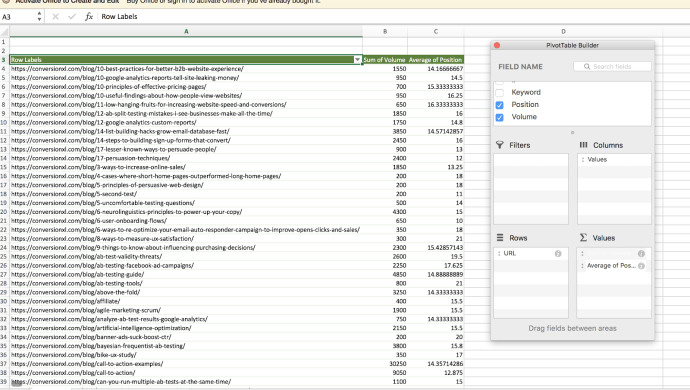Select the Sum of Volume header cell
This screenshot has width=690, height=390.
385,60
